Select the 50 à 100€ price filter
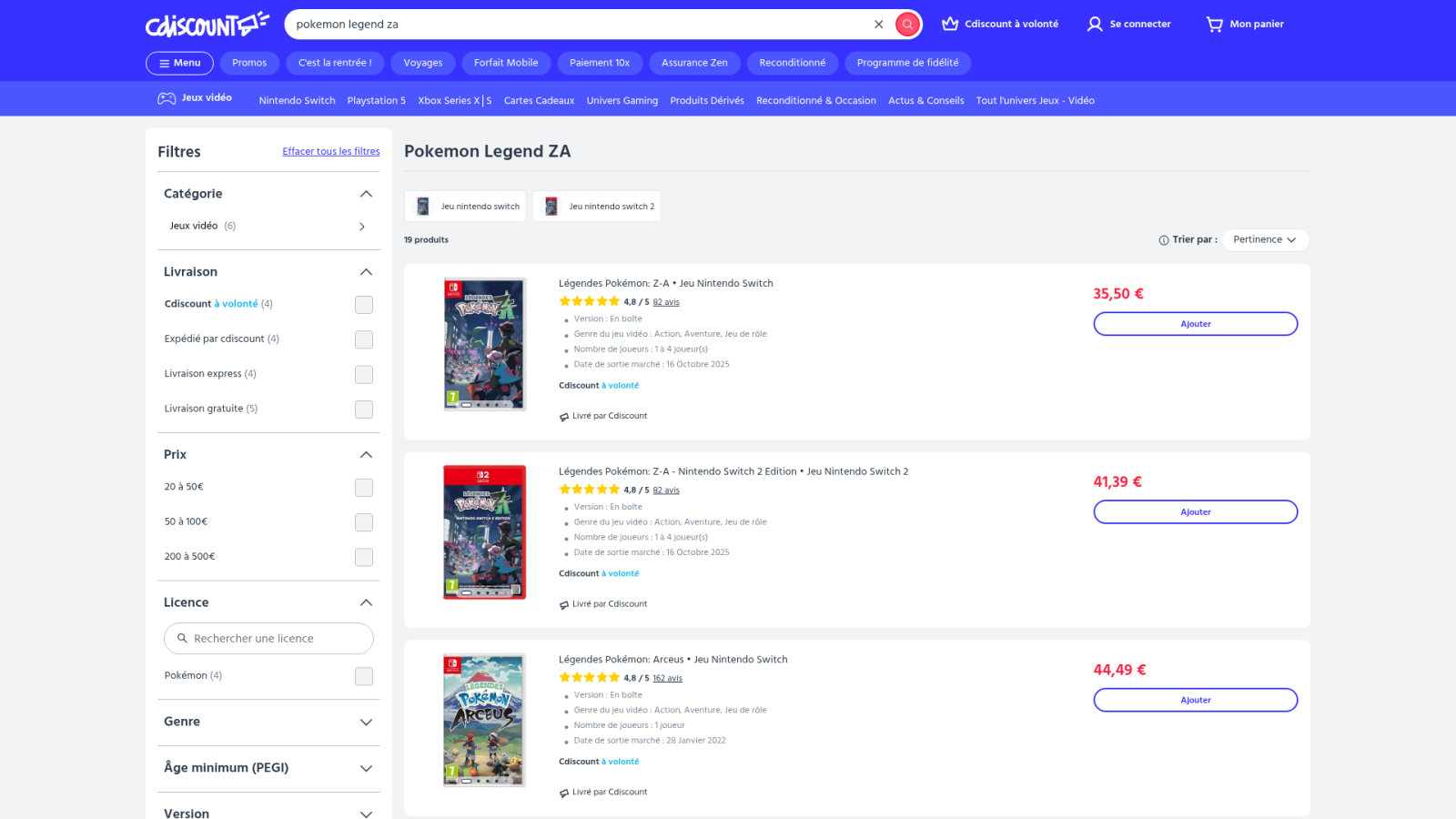 (364, 522)
